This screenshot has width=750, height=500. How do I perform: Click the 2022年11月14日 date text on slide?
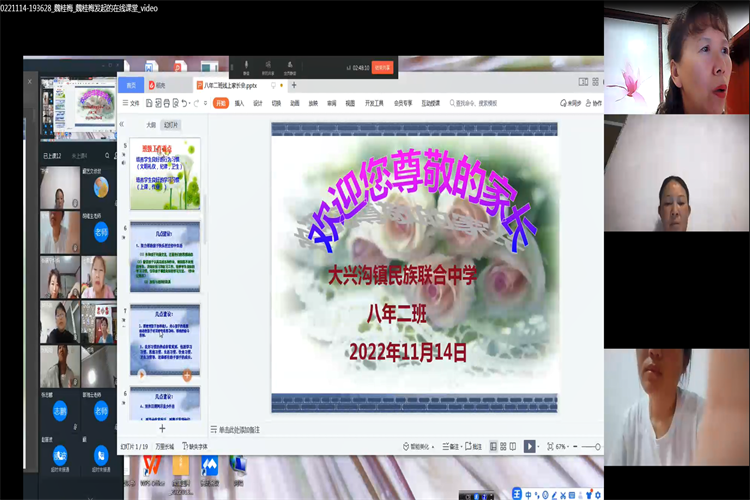(408, 353)
